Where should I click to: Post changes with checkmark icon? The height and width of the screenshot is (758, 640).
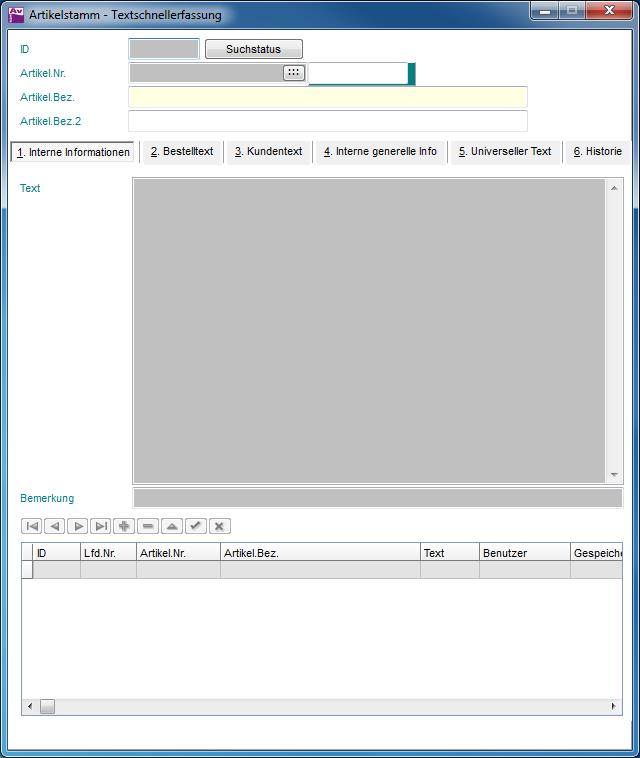click(x=196, y=526)
